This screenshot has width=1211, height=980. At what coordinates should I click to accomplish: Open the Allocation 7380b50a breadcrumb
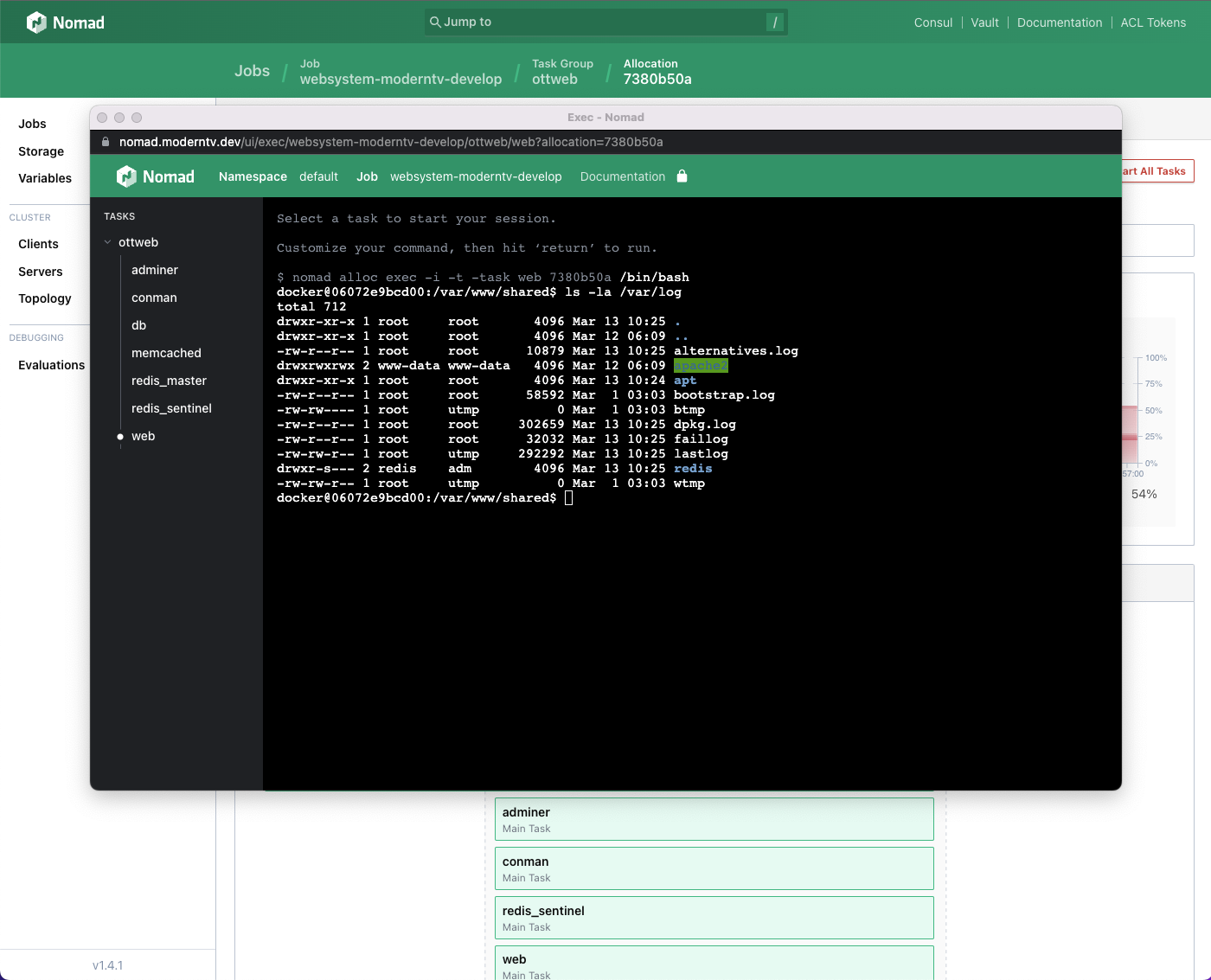click(x=657, y=72)
